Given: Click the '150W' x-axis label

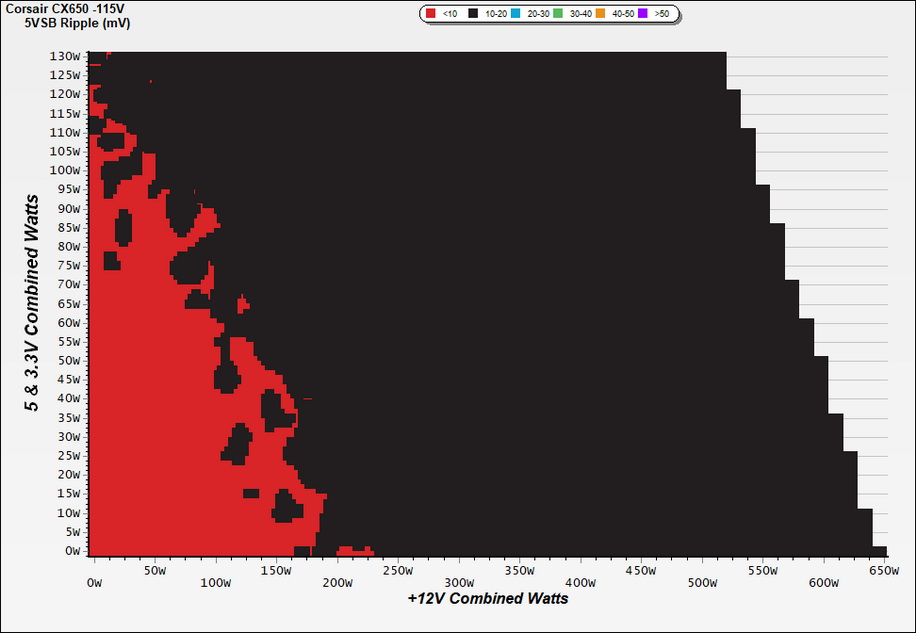Looking at the screenshot, I should tap(276, 571).
